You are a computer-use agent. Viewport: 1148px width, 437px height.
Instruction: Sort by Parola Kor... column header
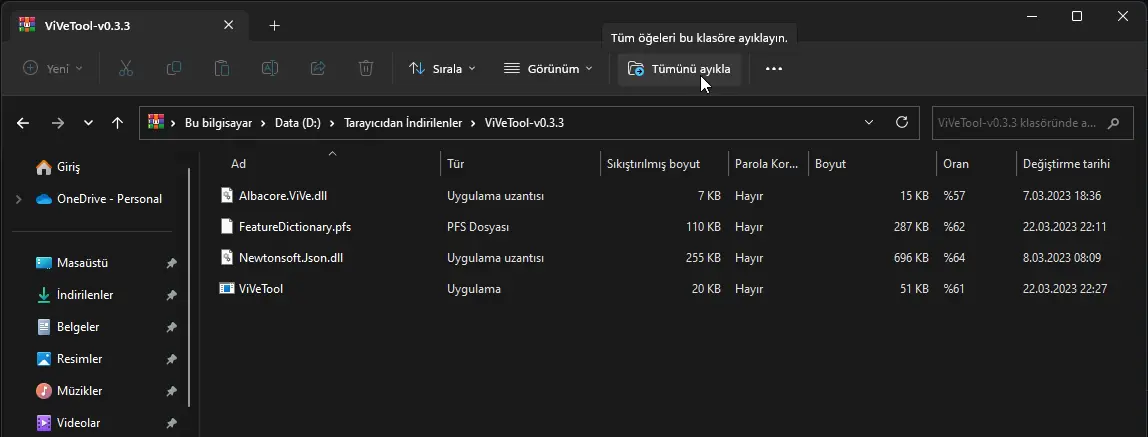(x=767, y=164)
